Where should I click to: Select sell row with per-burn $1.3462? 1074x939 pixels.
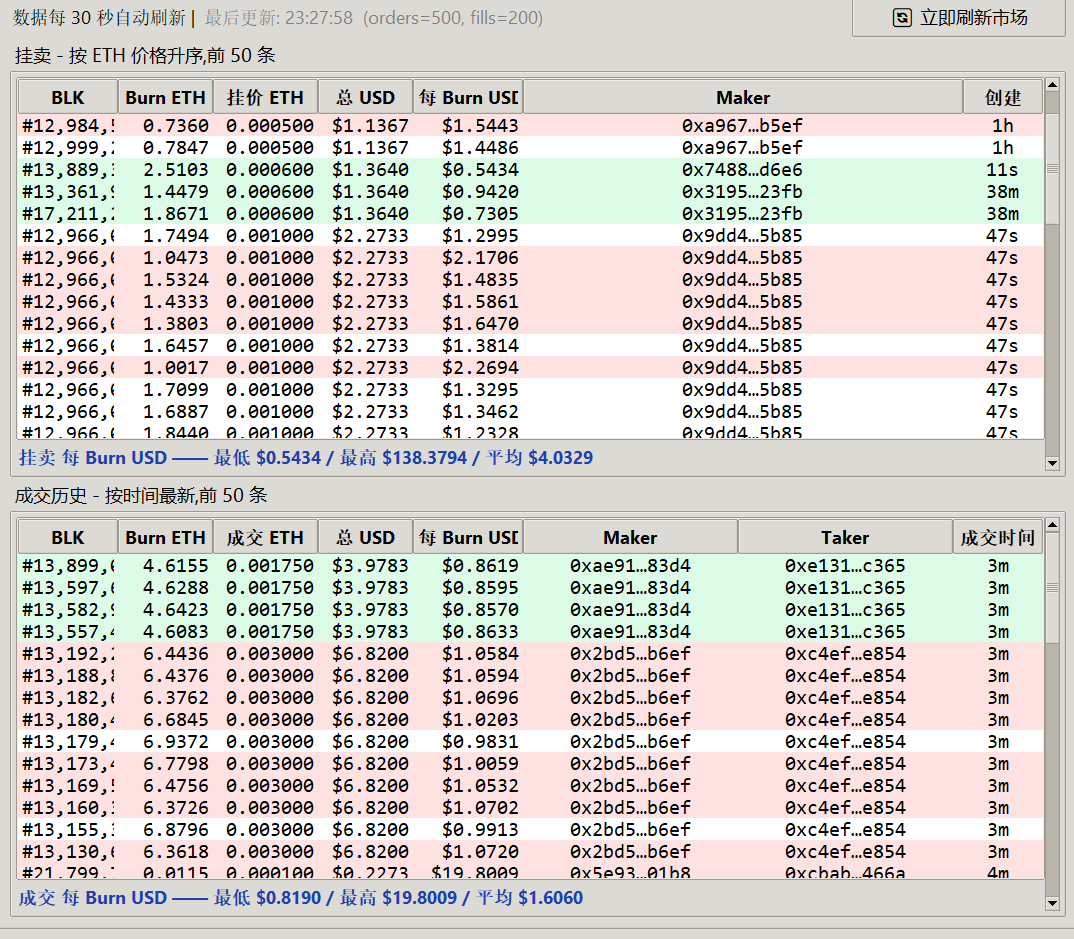click(x=531, y=412)
